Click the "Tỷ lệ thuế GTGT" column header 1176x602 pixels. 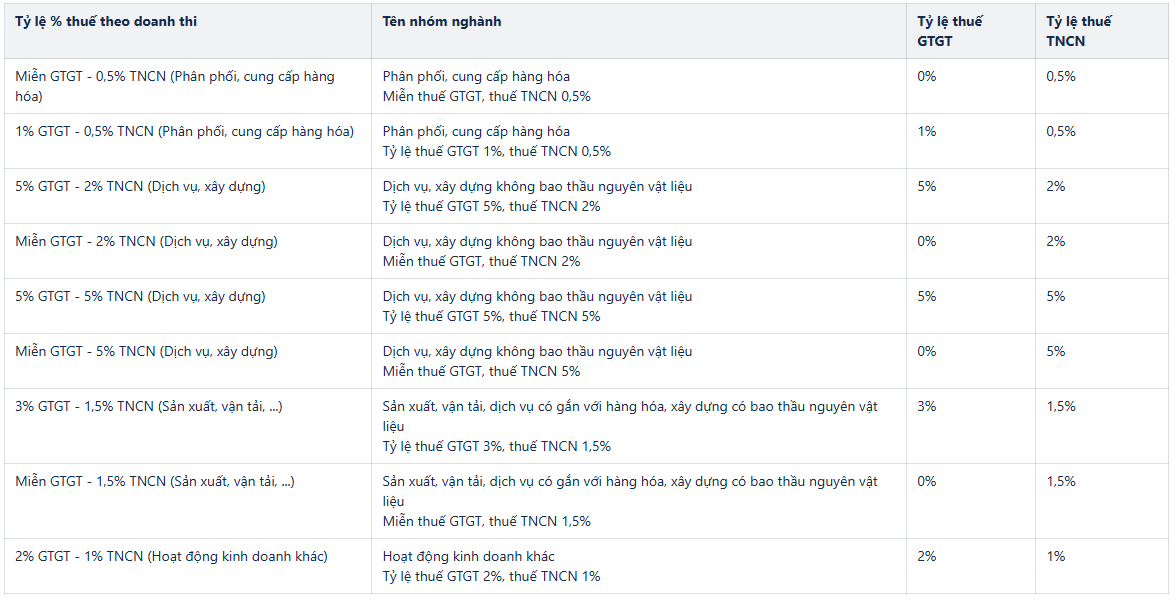(x=950, y=31)
